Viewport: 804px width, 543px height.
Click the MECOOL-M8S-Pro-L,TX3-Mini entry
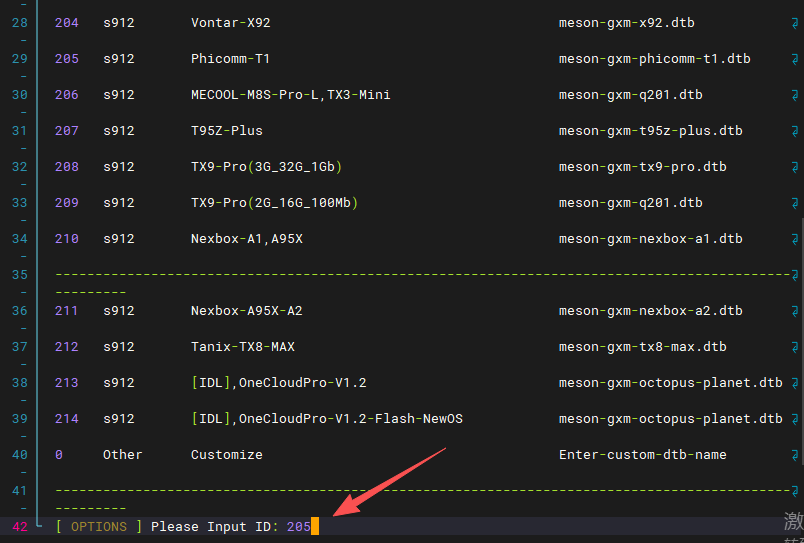pos(290,95)
